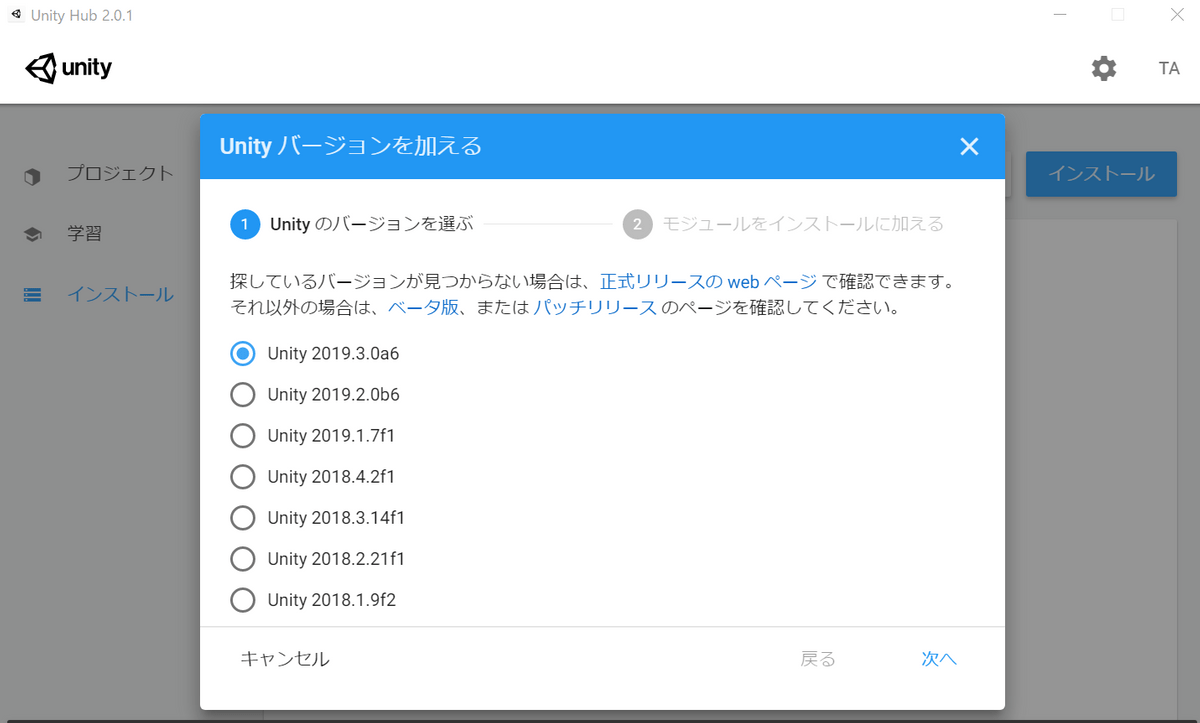Click step 1 circle indicator
The image size is (1200, 723).
pyautogui.click(x=245, y=224)
